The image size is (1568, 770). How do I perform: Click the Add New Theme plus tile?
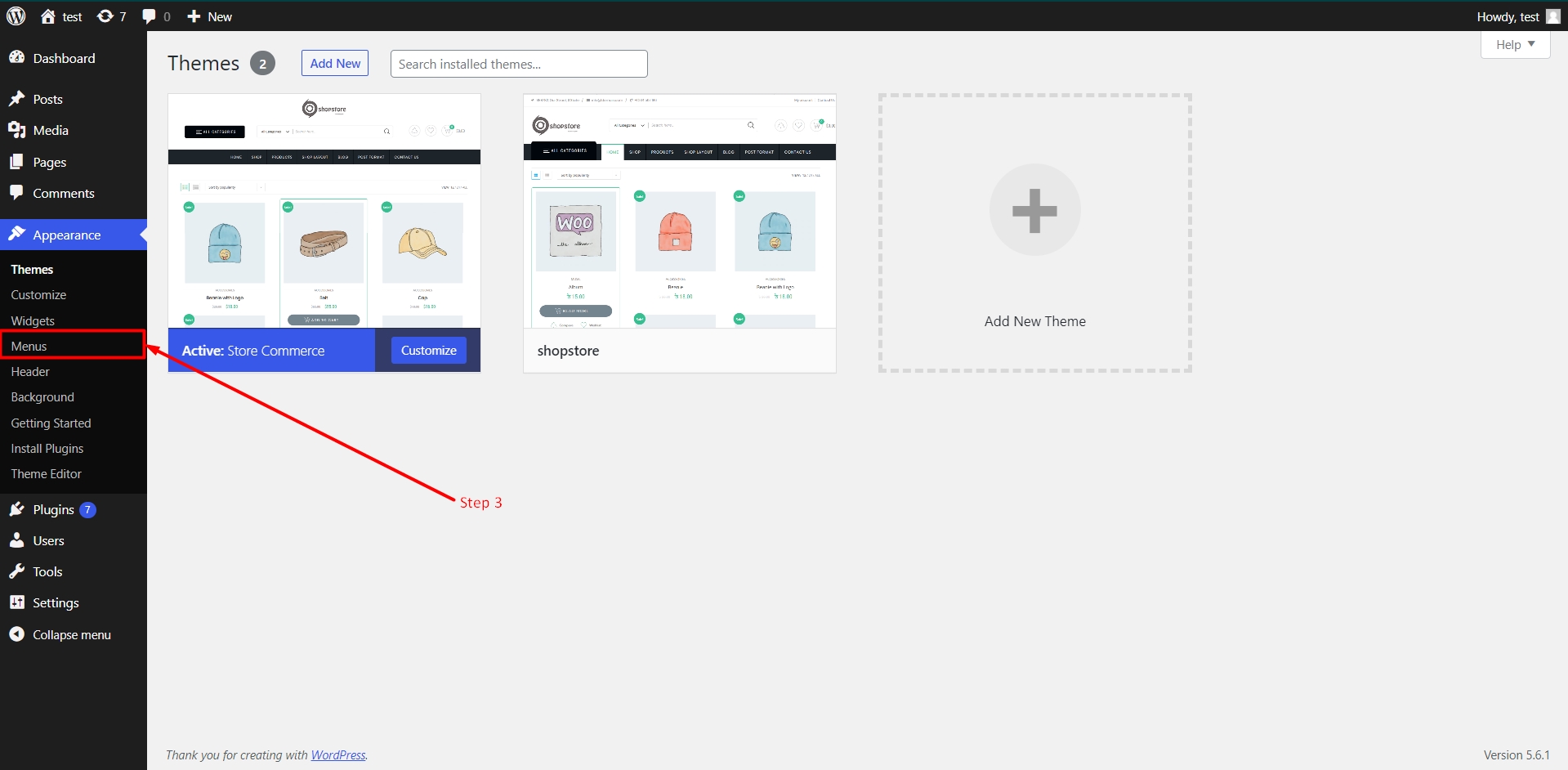click(1035, 233)
